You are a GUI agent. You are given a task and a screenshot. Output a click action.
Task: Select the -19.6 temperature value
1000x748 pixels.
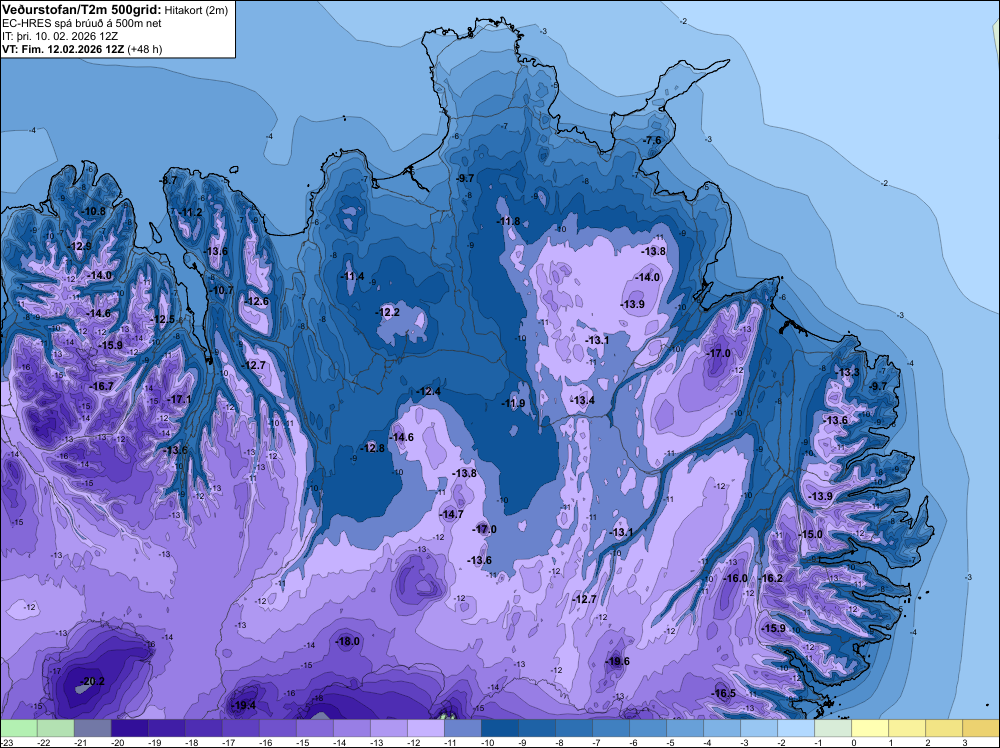click(x=617, y=661)
